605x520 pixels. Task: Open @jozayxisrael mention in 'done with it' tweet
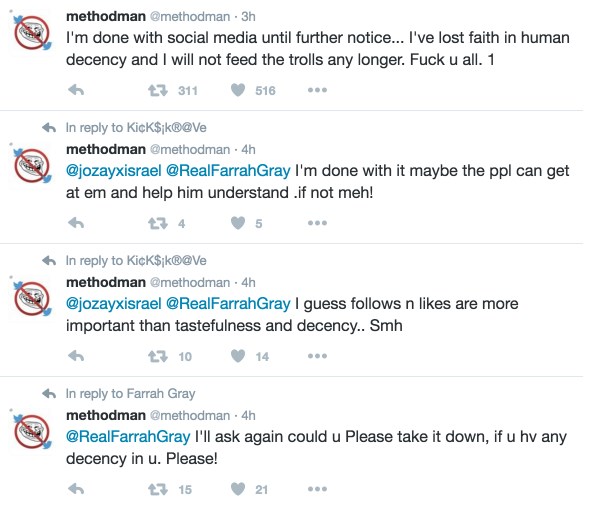tap(113, 171)
